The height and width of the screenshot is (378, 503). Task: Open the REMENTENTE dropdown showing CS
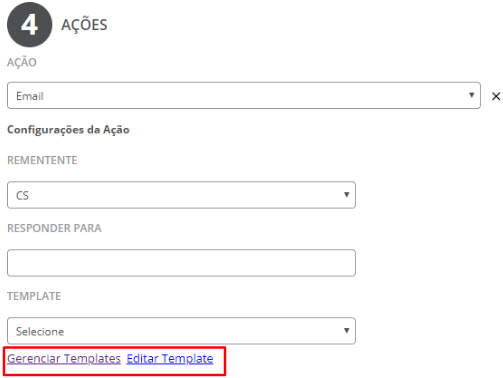click(x=181, y=195)
